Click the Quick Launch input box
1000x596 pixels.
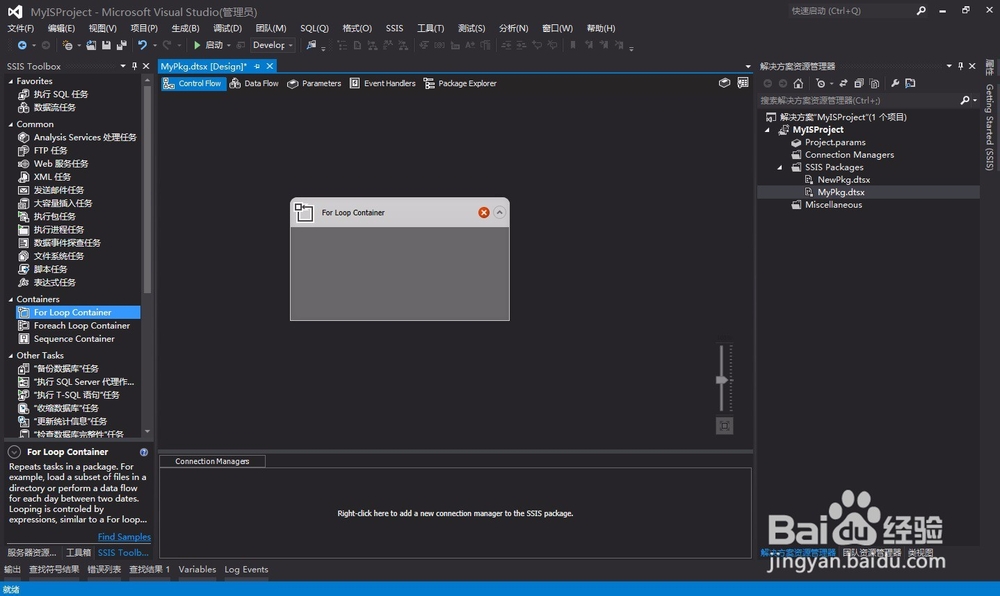851,11
